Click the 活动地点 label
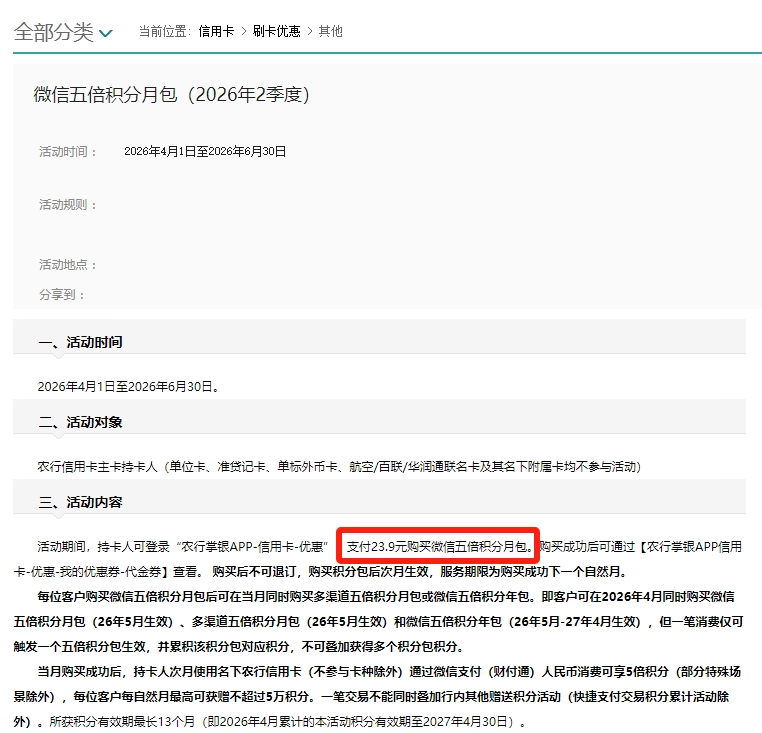Screen dimensions: 762x733 tap(68, 265)
